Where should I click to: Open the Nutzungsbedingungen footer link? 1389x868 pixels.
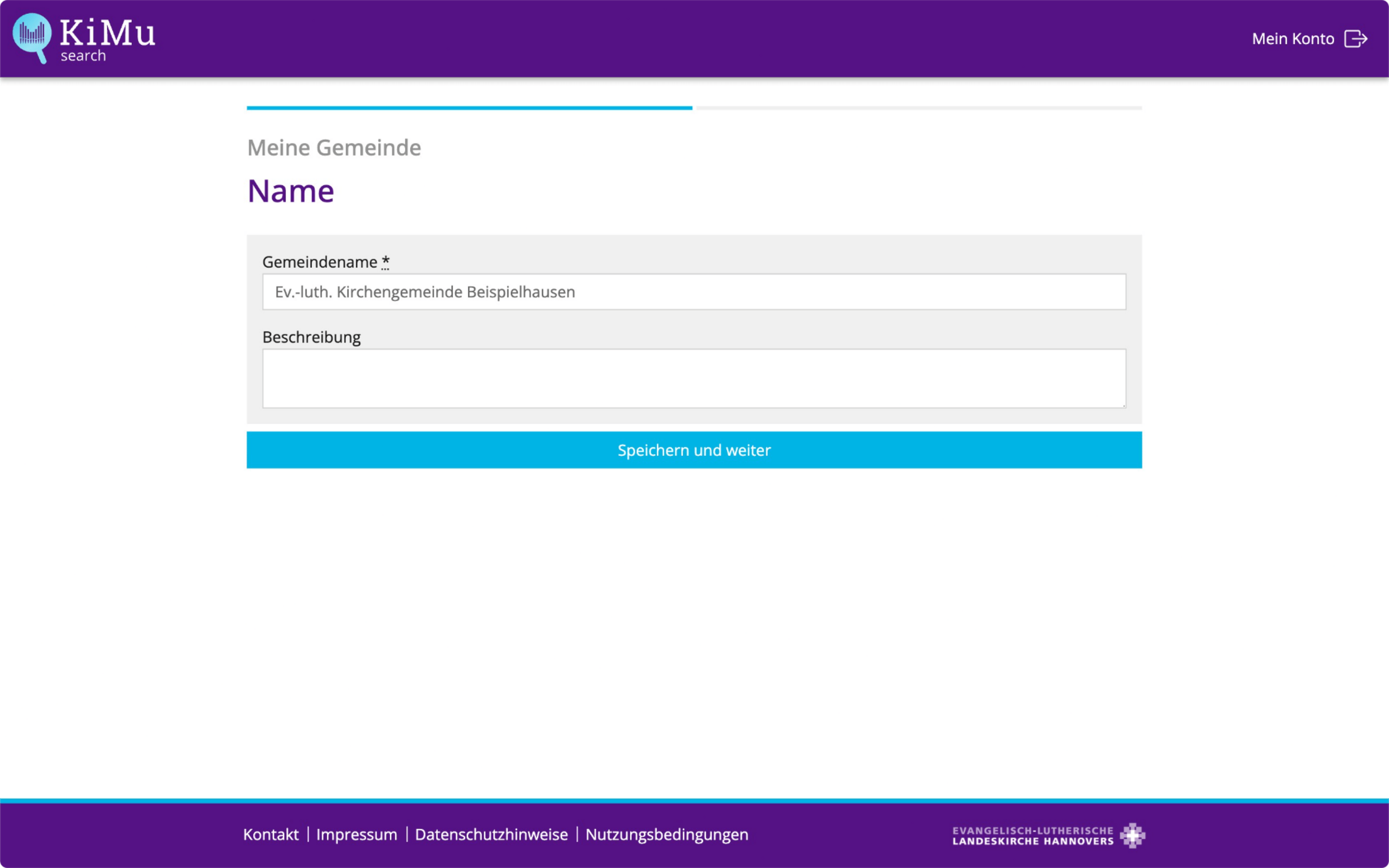667,834
